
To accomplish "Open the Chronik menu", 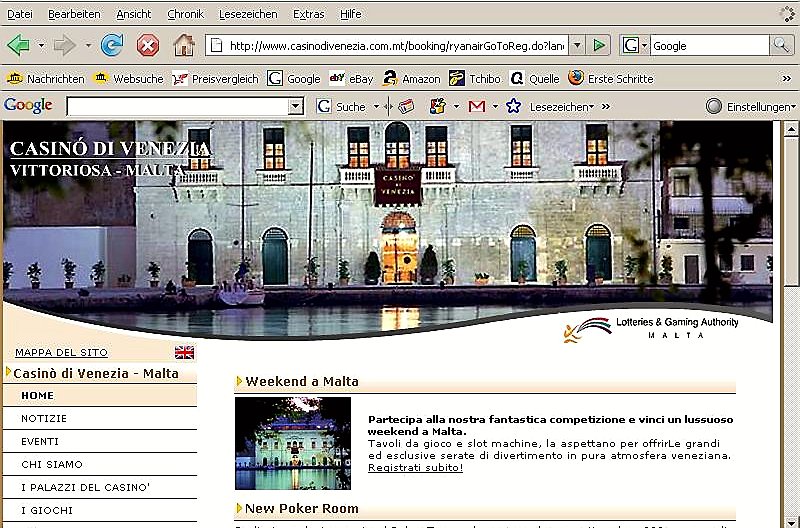I will point(185,14).
